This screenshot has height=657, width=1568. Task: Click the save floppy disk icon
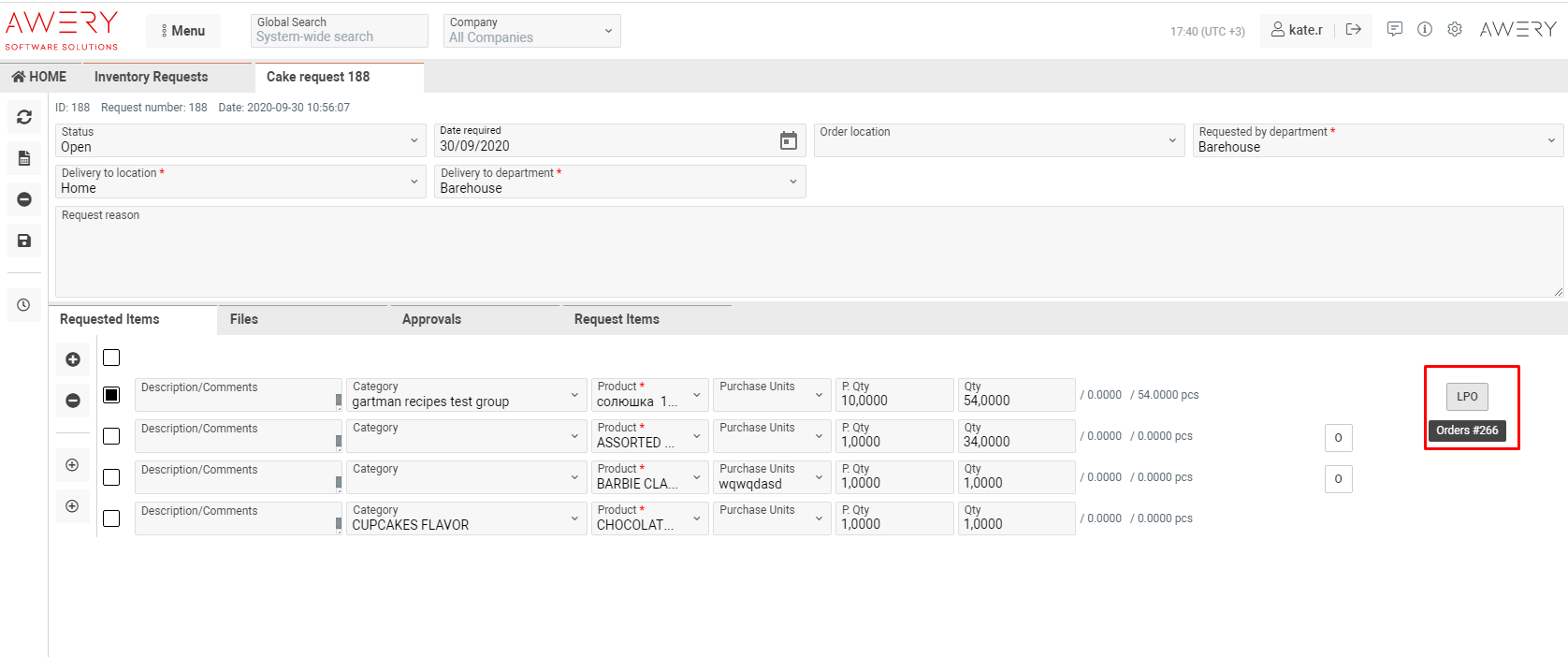point(24,241)
